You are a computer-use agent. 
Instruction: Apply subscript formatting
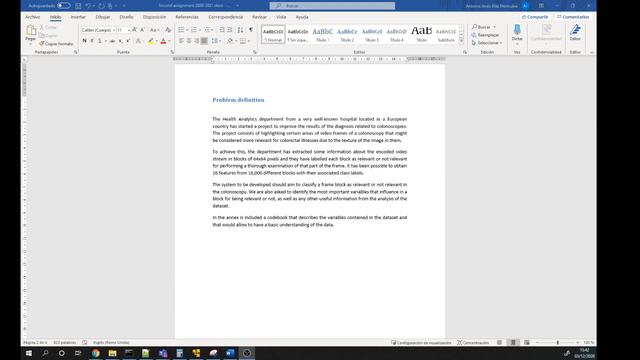click(x=120, y=41)
